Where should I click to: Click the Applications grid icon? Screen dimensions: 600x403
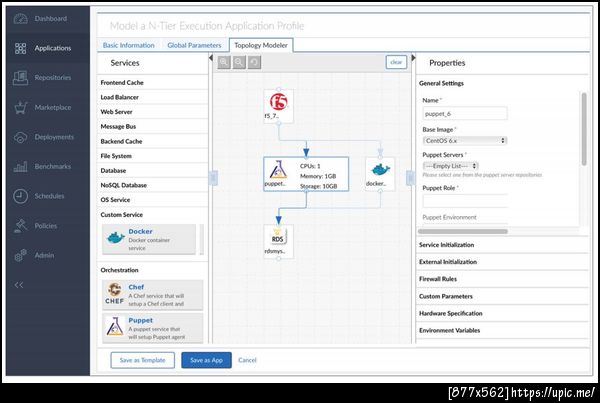click(x=21, y=48)
